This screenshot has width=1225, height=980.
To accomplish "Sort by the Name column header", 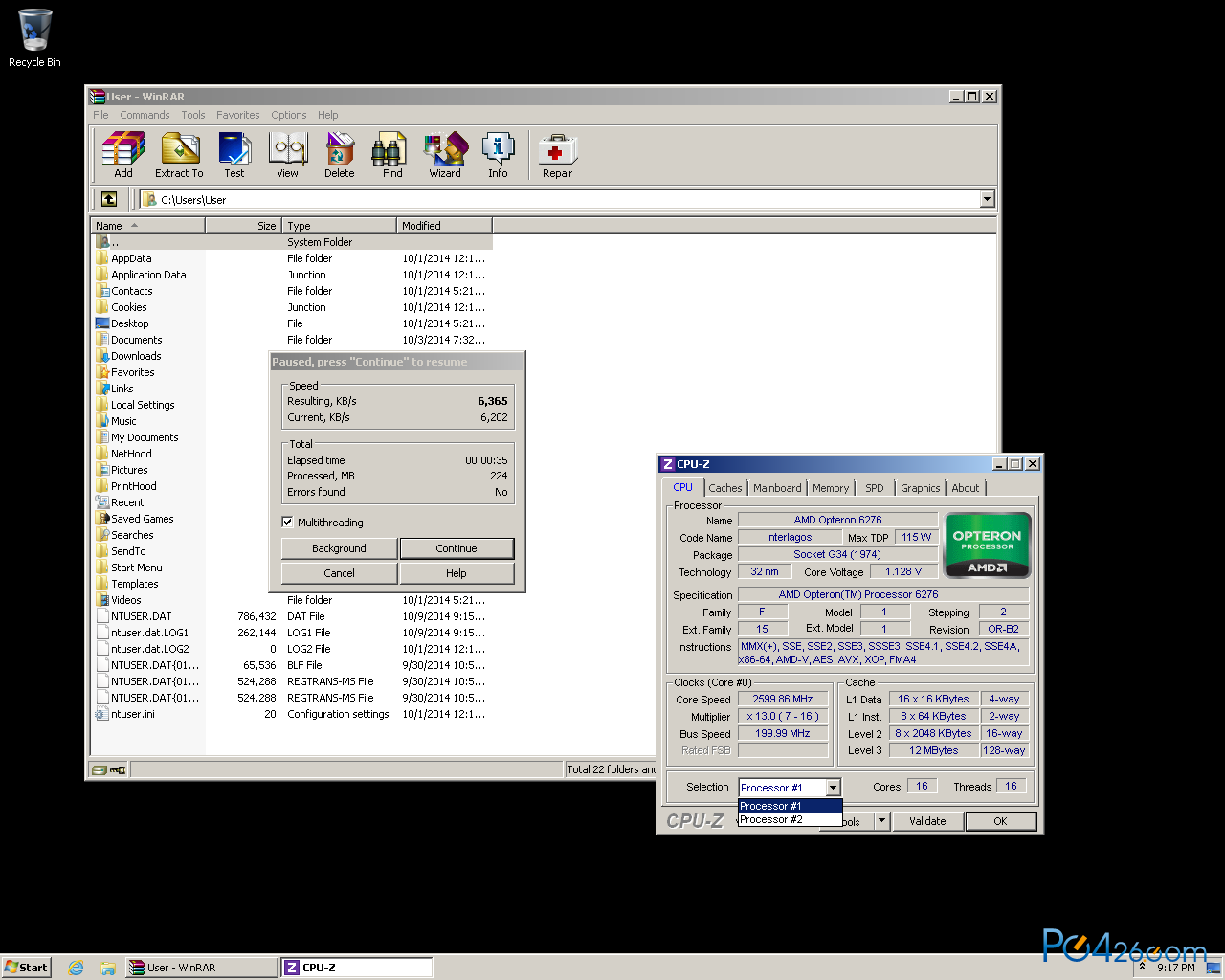I will 147,226.
